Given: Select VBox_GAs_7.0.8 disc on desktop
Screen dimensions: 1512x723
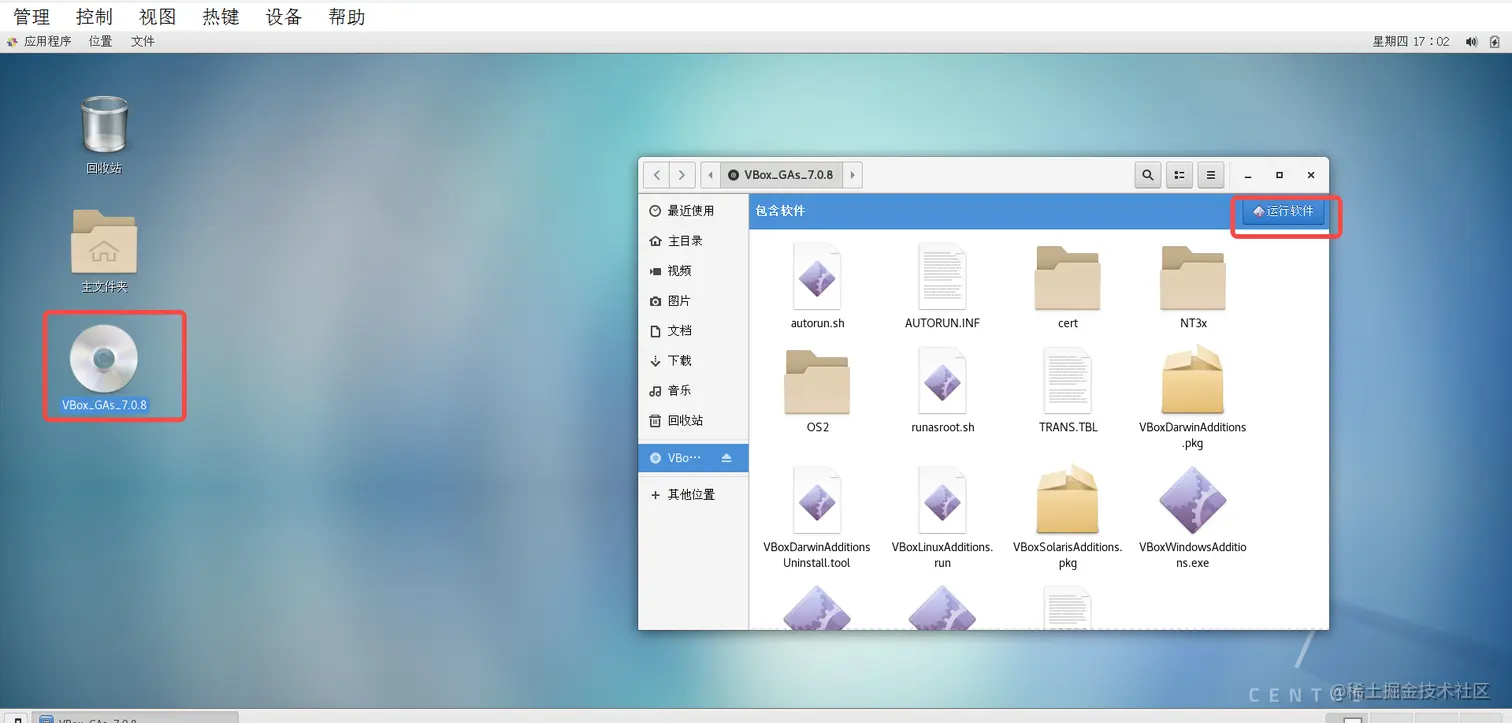Looking at the screenshot, I should [x=104, y=358].
